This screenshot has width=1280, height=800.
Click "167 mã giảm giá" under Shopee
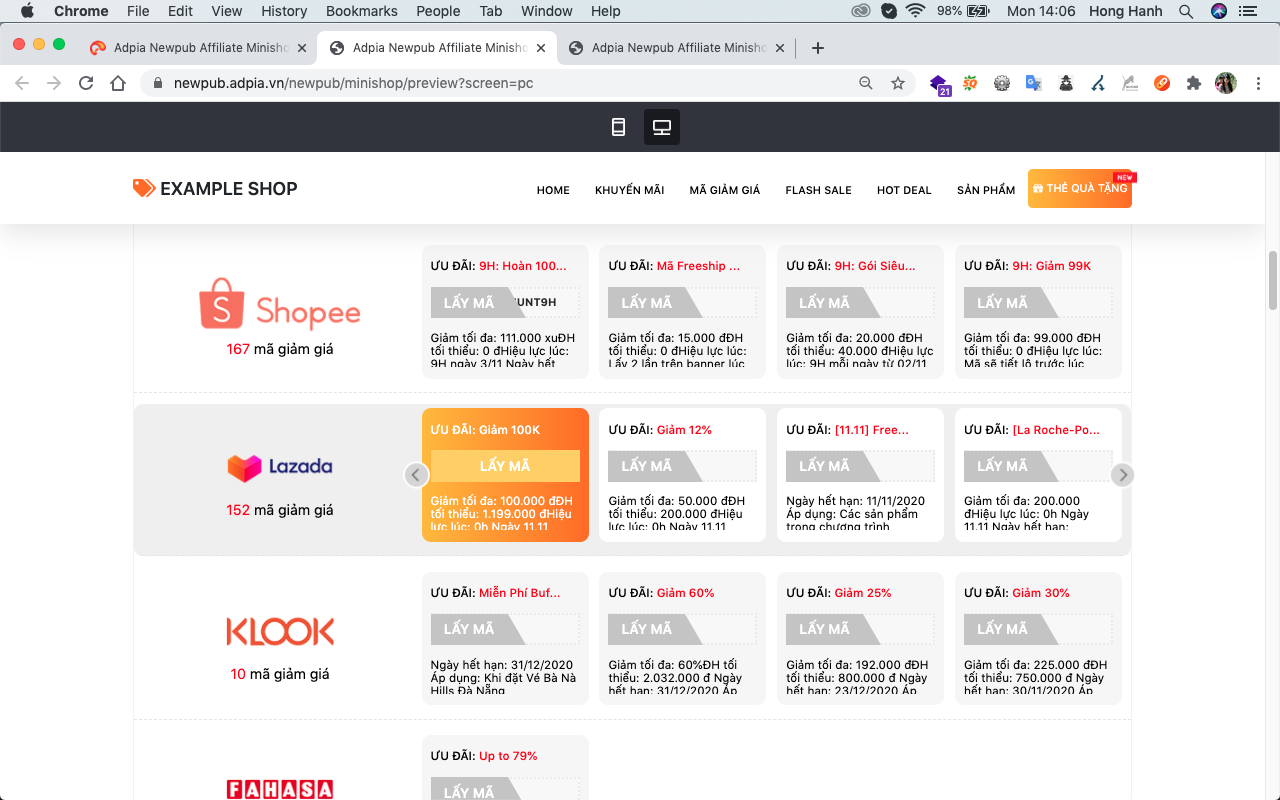click(280, 349)
